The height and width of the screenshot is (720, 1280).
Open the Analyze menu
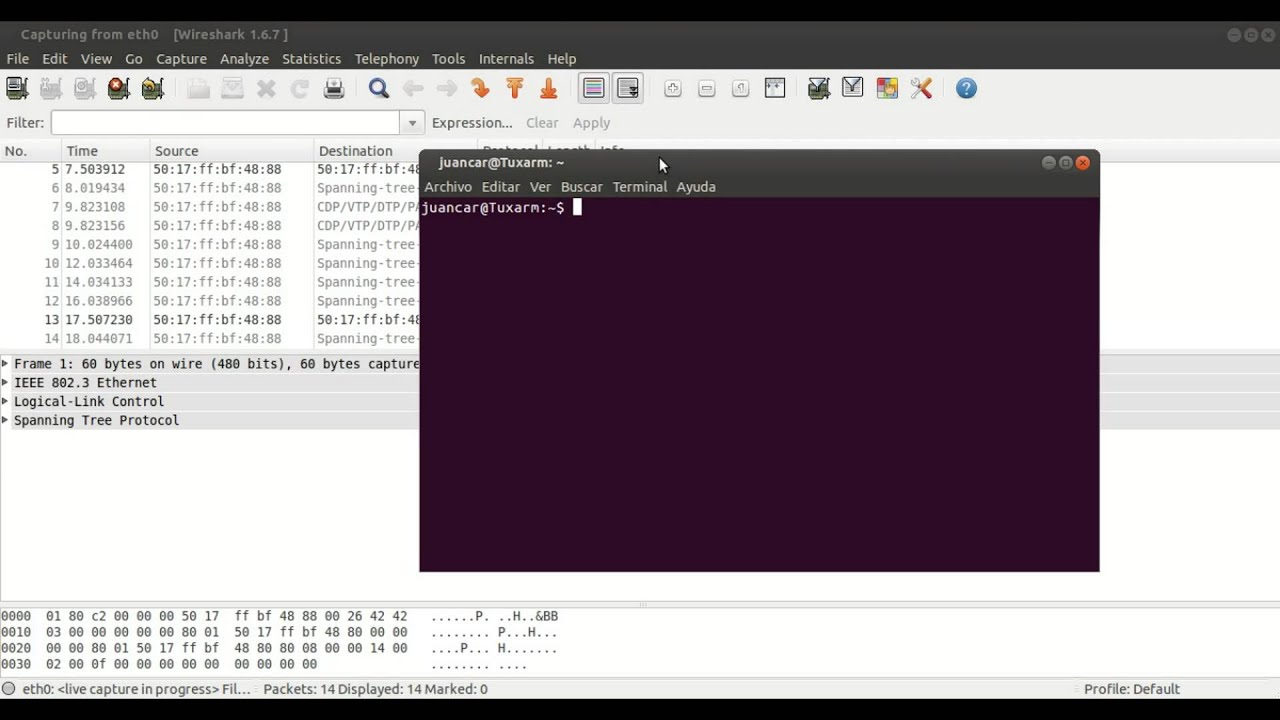click(245, 59)
